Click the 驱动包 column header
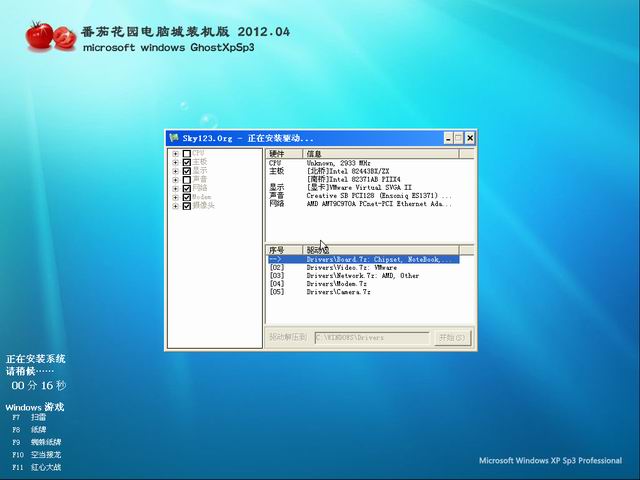This screenshot has width=640, height=480. point(381,250)
